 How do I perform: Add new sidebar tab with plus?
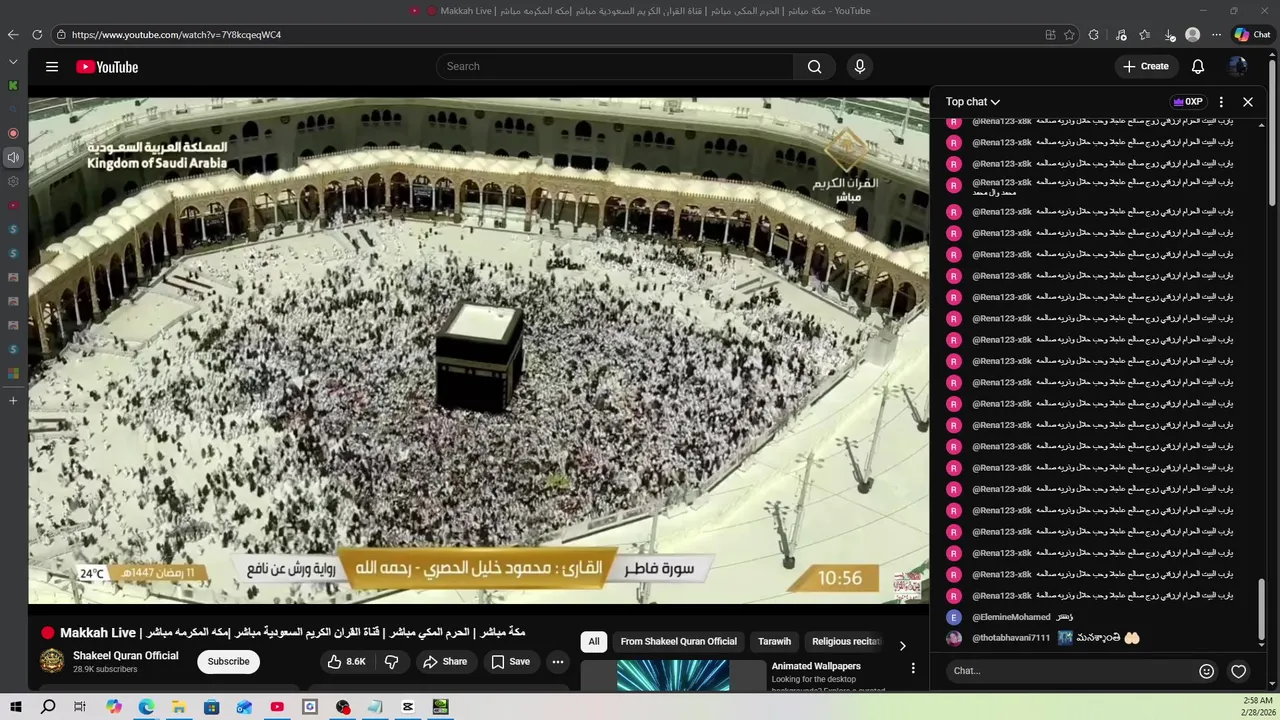pos(13,400)
